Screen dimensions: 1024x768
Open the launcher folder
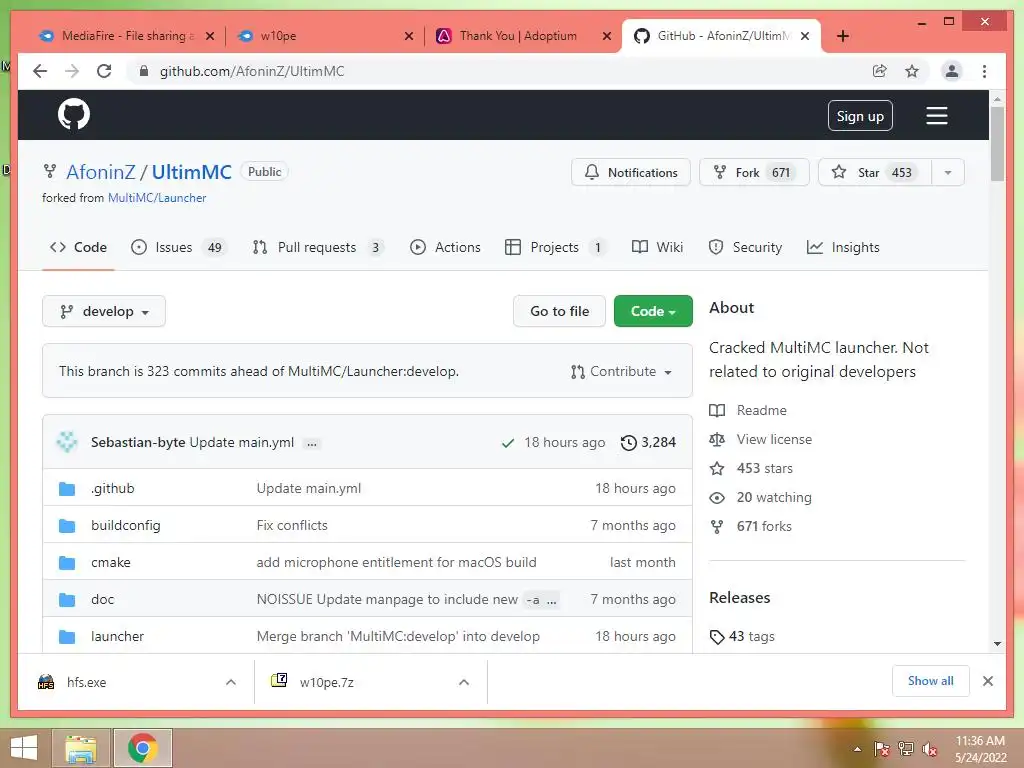[x=117, y=637]
